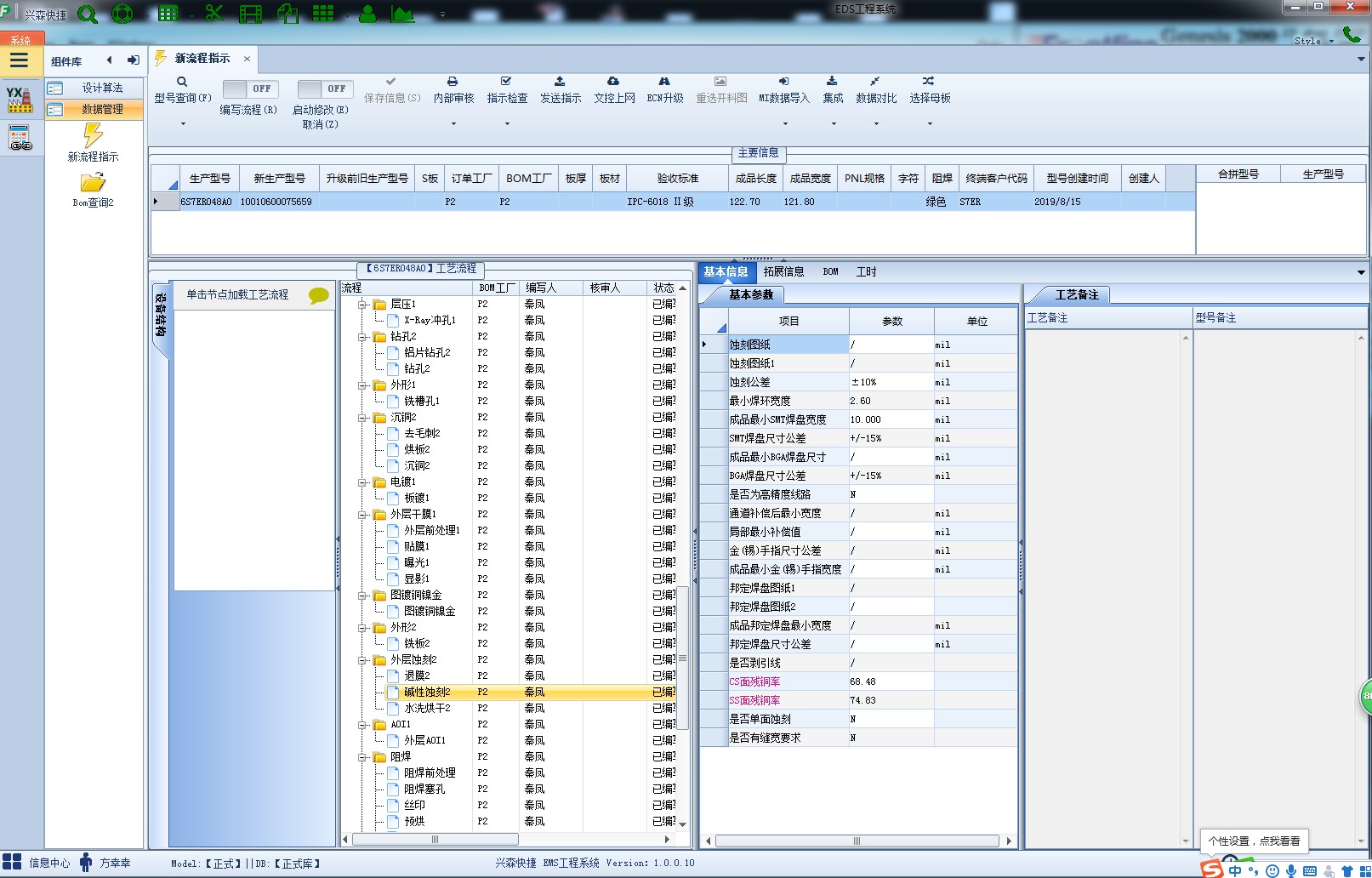Click the green user icon in title bar
This screenshot has height=878, width=1372.
tap(367, 14)
